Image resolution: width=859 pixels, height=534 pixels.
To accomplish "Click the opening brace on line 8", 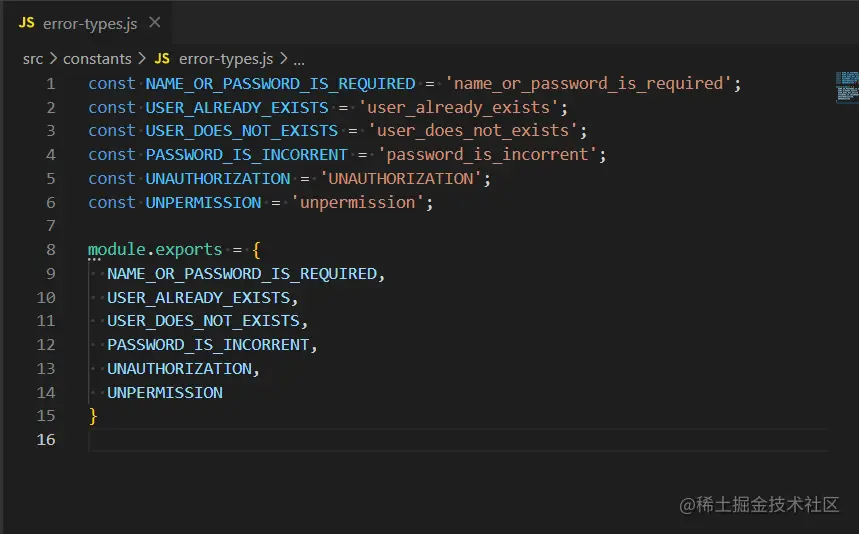I will 256,250.
